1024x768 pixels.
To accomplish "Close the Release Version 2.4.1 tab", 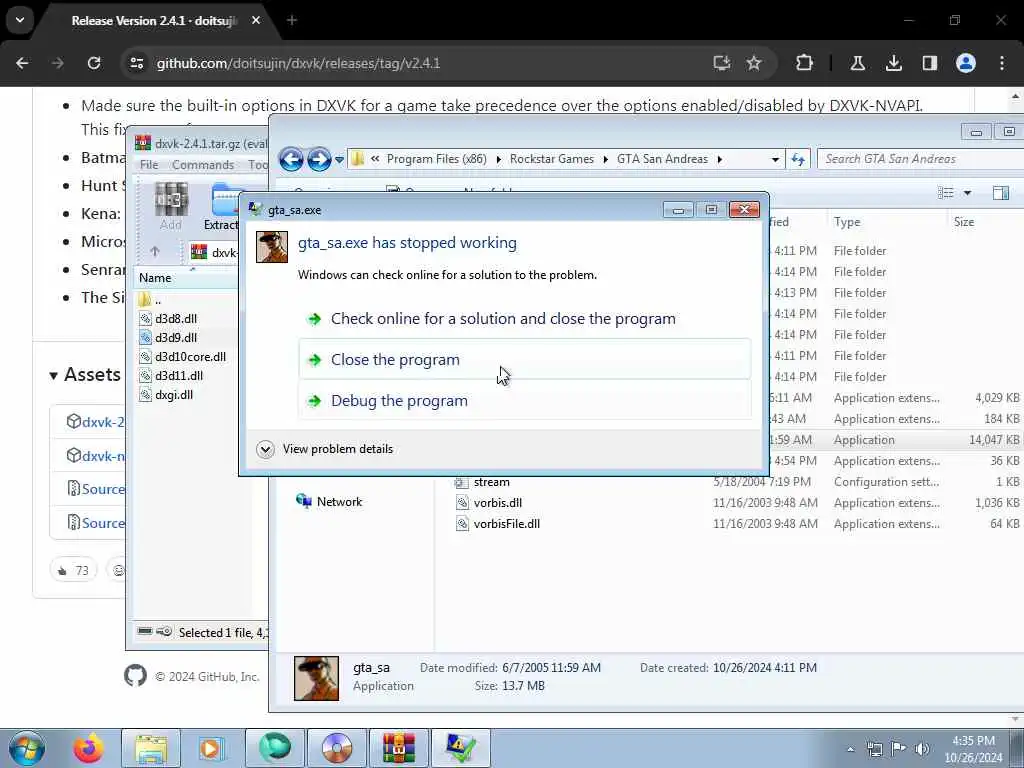I will (x=256, y=20).
